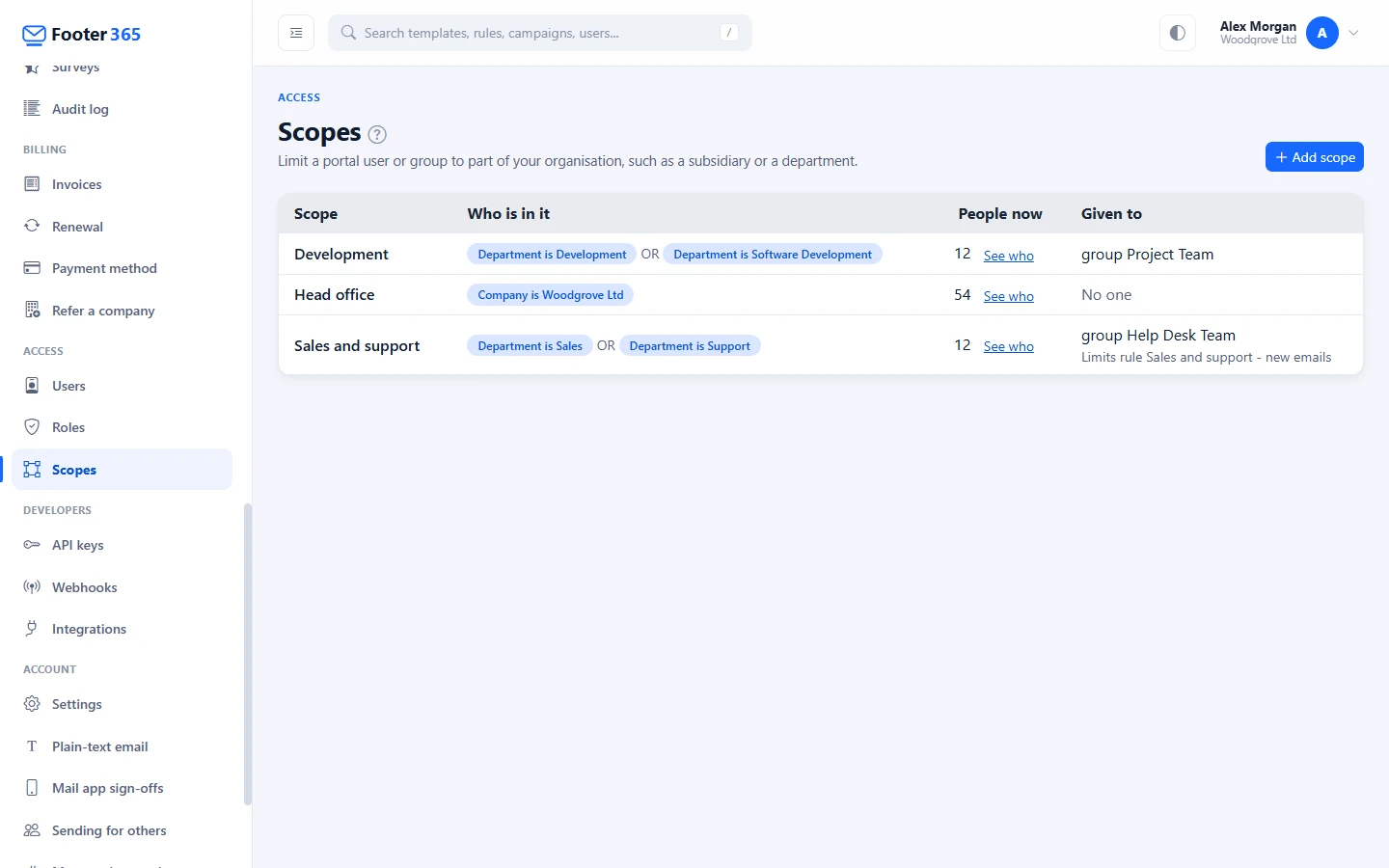Image resolution: width=1389 pixels, height=868 pixels.
Task: Click See who for the Development scope
Action: pos(1008,256)
